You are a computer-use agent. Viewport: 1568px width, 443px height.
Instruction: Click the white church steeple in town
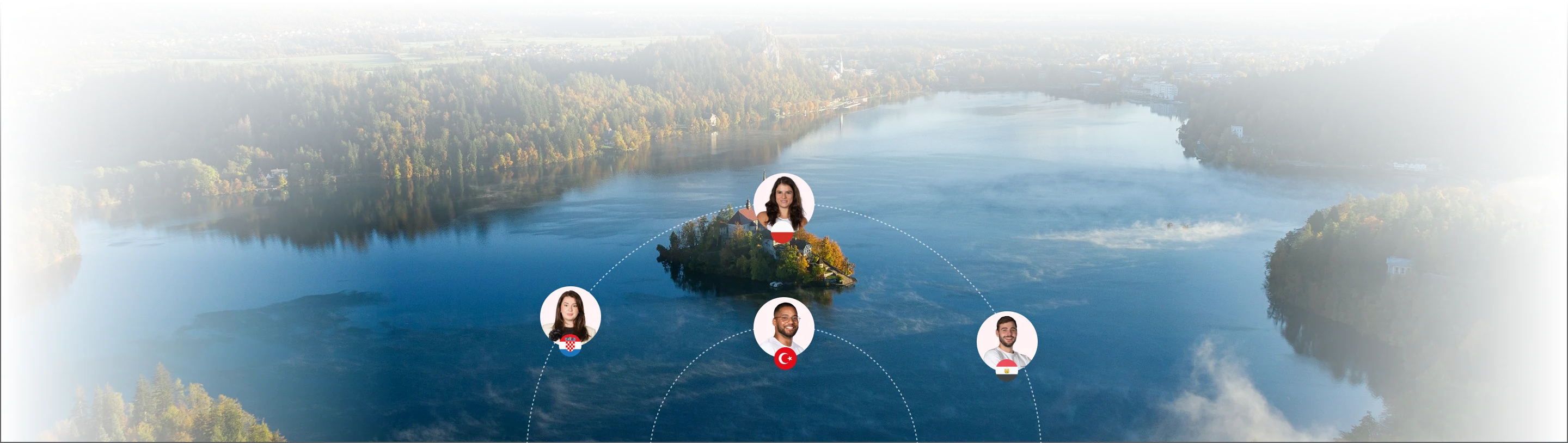coord(841,62)
